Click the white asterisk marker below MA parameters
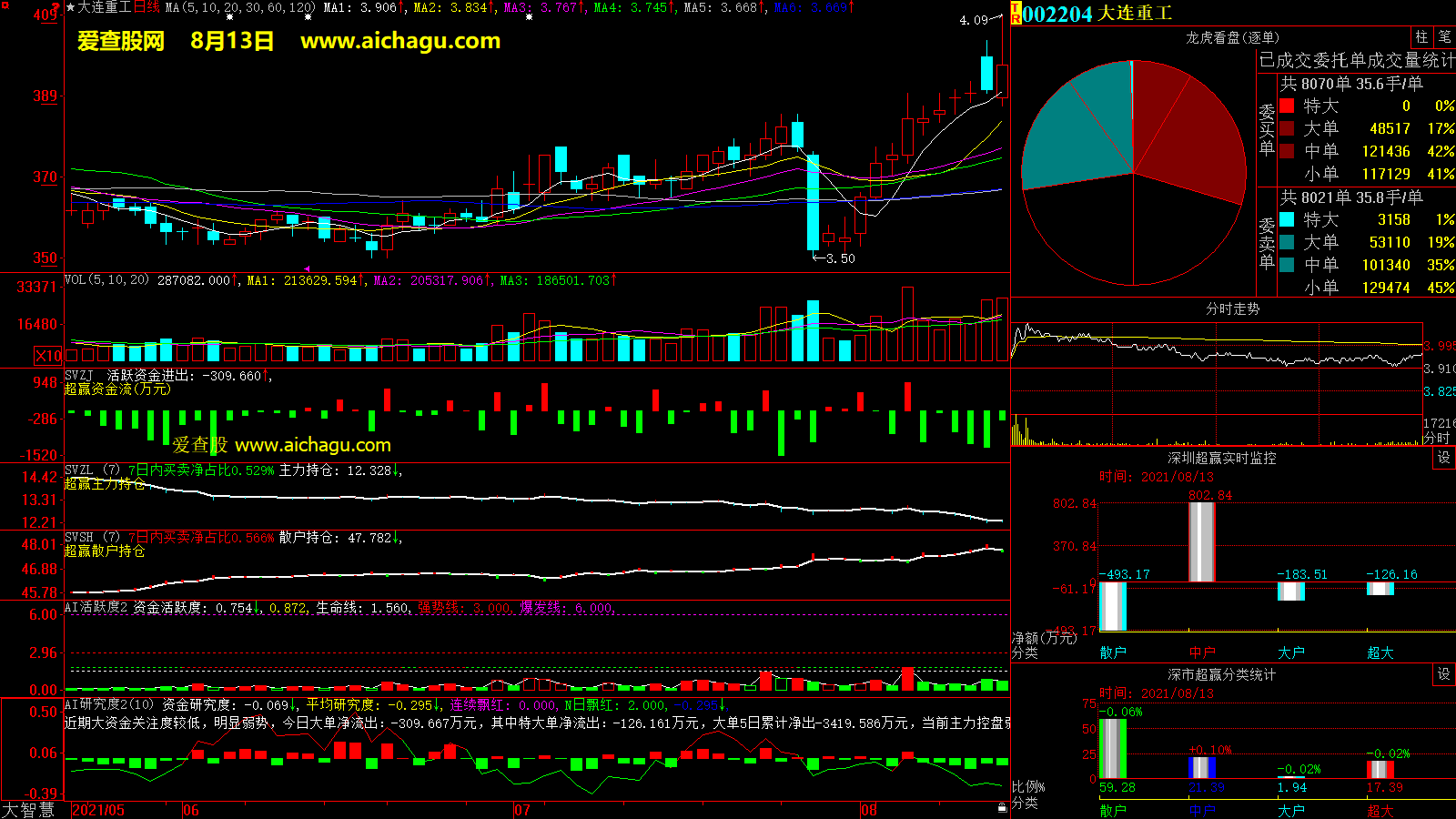 (229, 17)
